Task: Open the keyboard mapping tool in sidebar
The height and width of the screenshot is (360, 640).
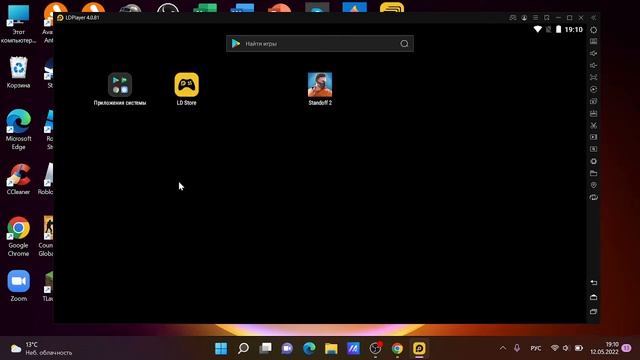Action: [593, 41]
